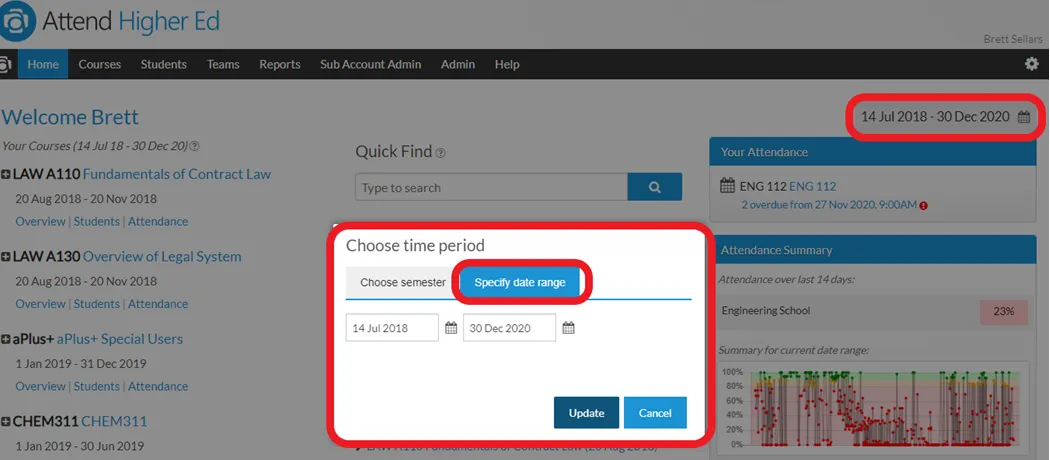Click the Type to search field

tap(492, 187)
